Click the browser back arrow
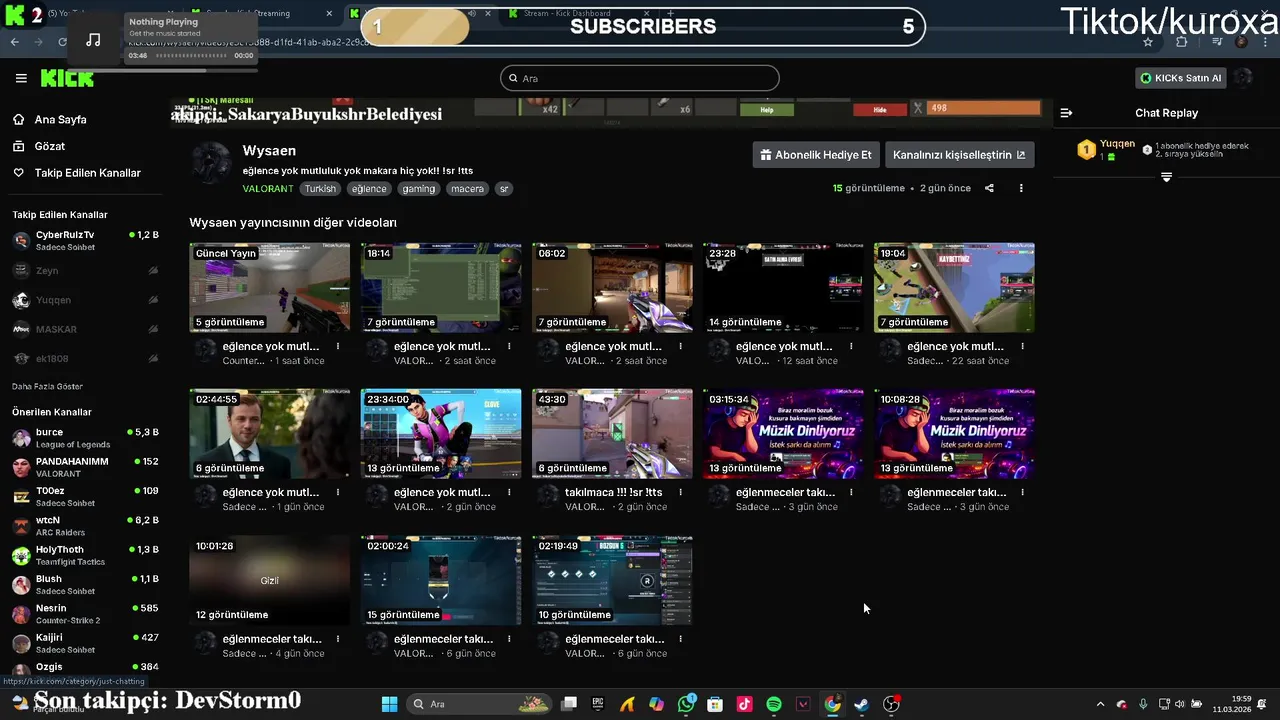The height and width of the screenshot is (720, 1280). (14, 42)
